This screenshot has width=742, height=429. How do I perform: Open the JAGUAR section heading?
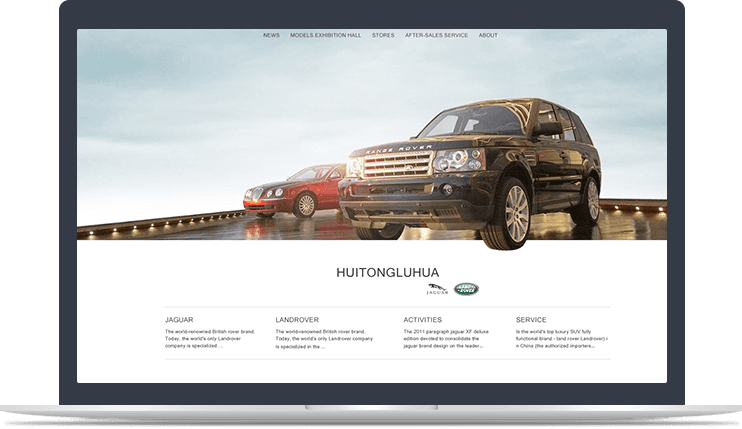coord(179,320)
